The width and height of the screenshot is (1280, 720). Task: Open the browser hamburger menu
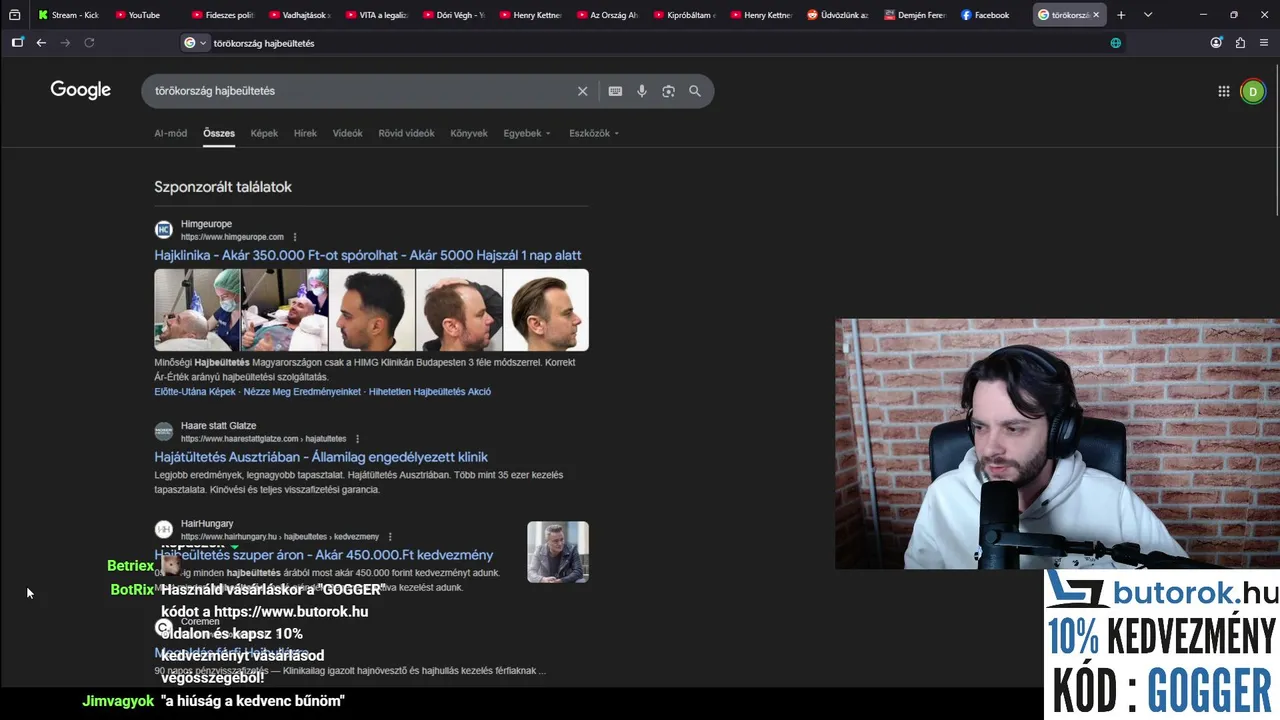click(x=1264, y=43)
